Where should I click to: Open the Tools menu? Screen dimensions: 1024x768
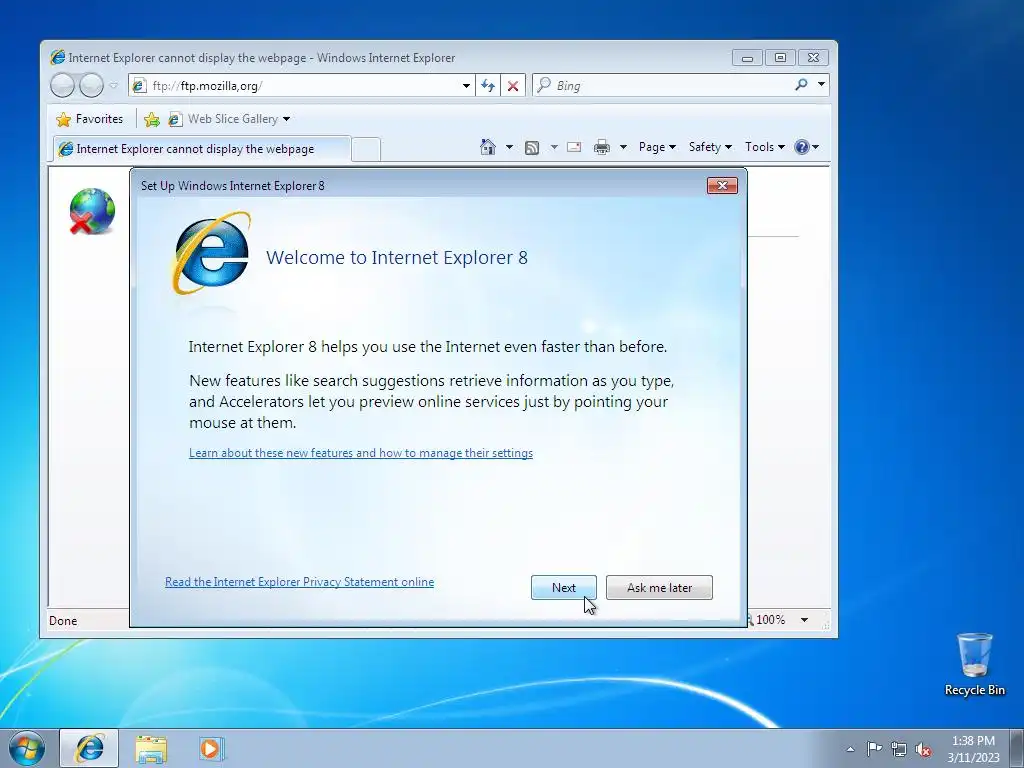tap(765, 147)
